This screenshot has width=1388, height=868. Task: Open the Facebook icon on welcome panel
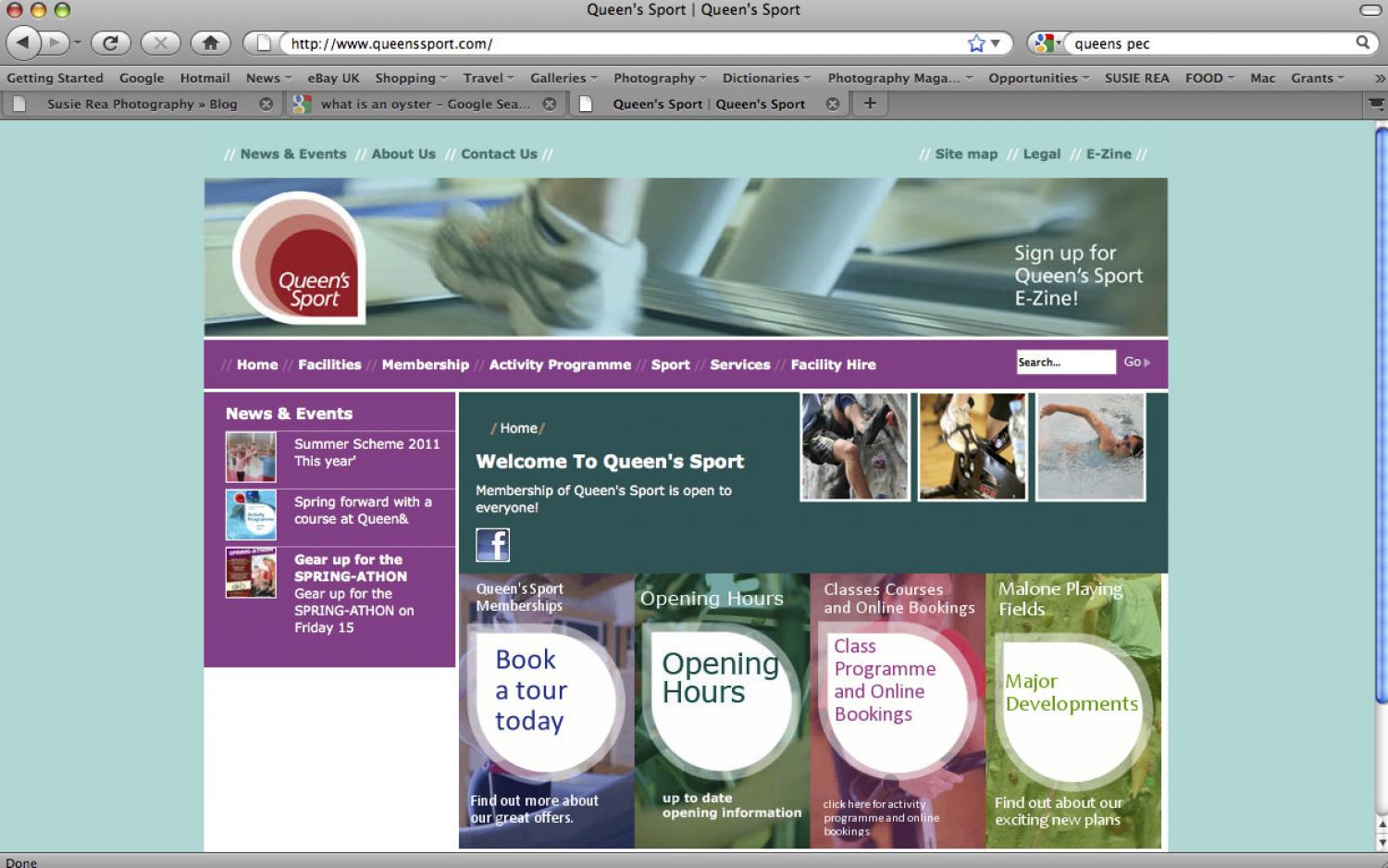coord(492,545)
